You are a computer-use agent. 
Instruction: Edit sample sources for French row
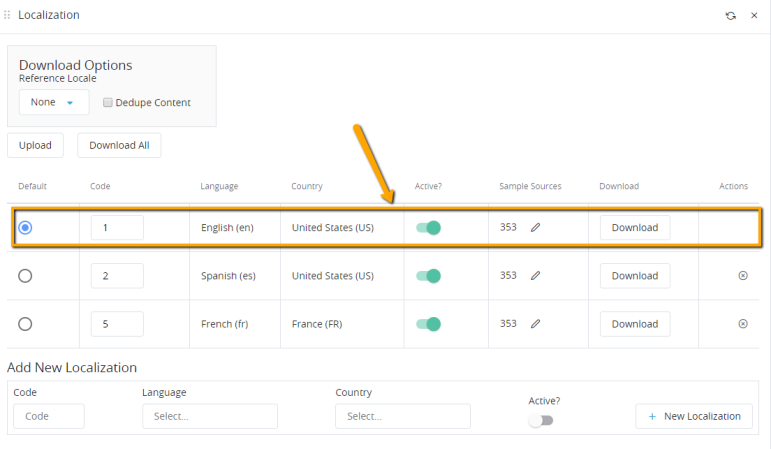[535, 324]
